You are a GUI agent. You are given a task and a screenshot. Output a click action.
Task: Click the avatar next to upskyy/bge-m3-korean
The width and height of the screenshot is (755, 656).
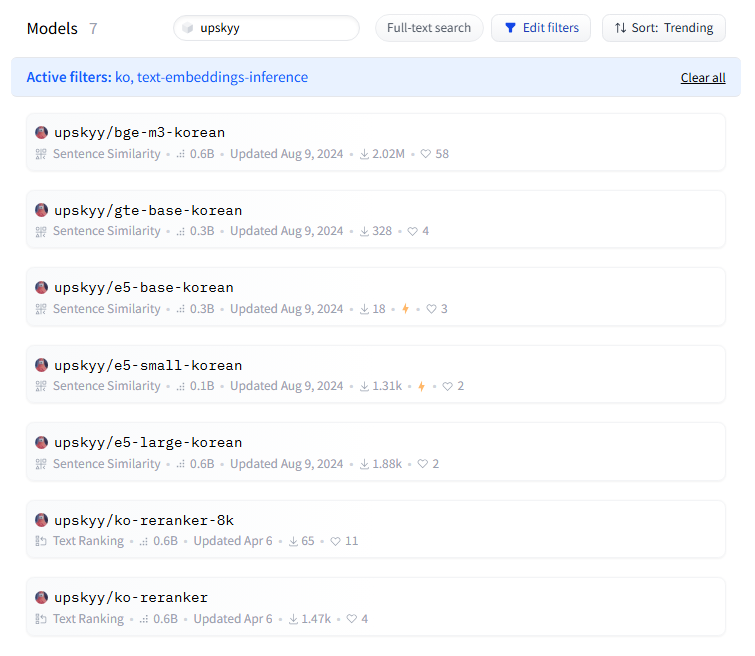pos(41,132)
